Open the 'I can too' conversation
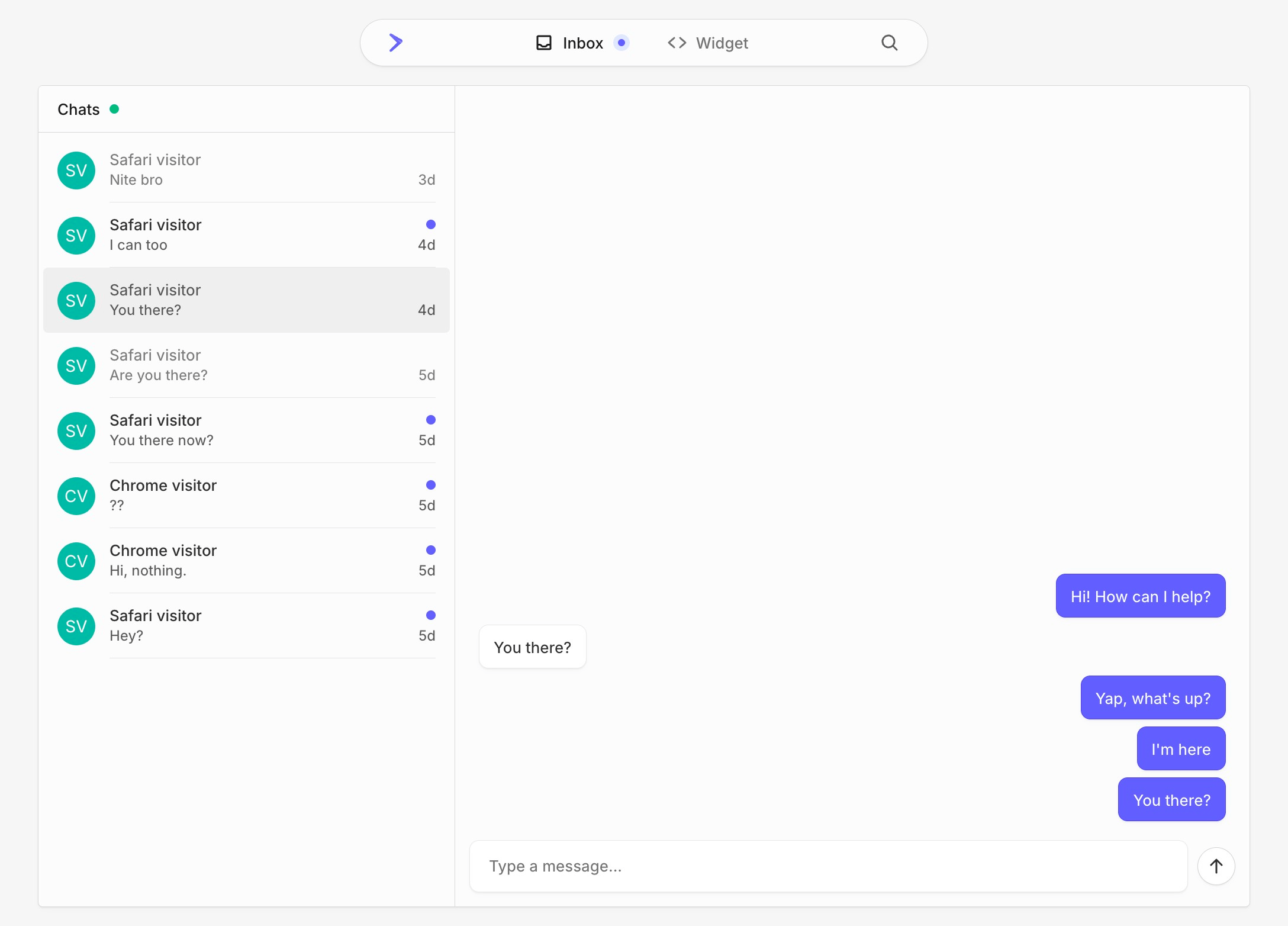The image size is (1288, 926). pyautogui.click(x=246, y=235)
